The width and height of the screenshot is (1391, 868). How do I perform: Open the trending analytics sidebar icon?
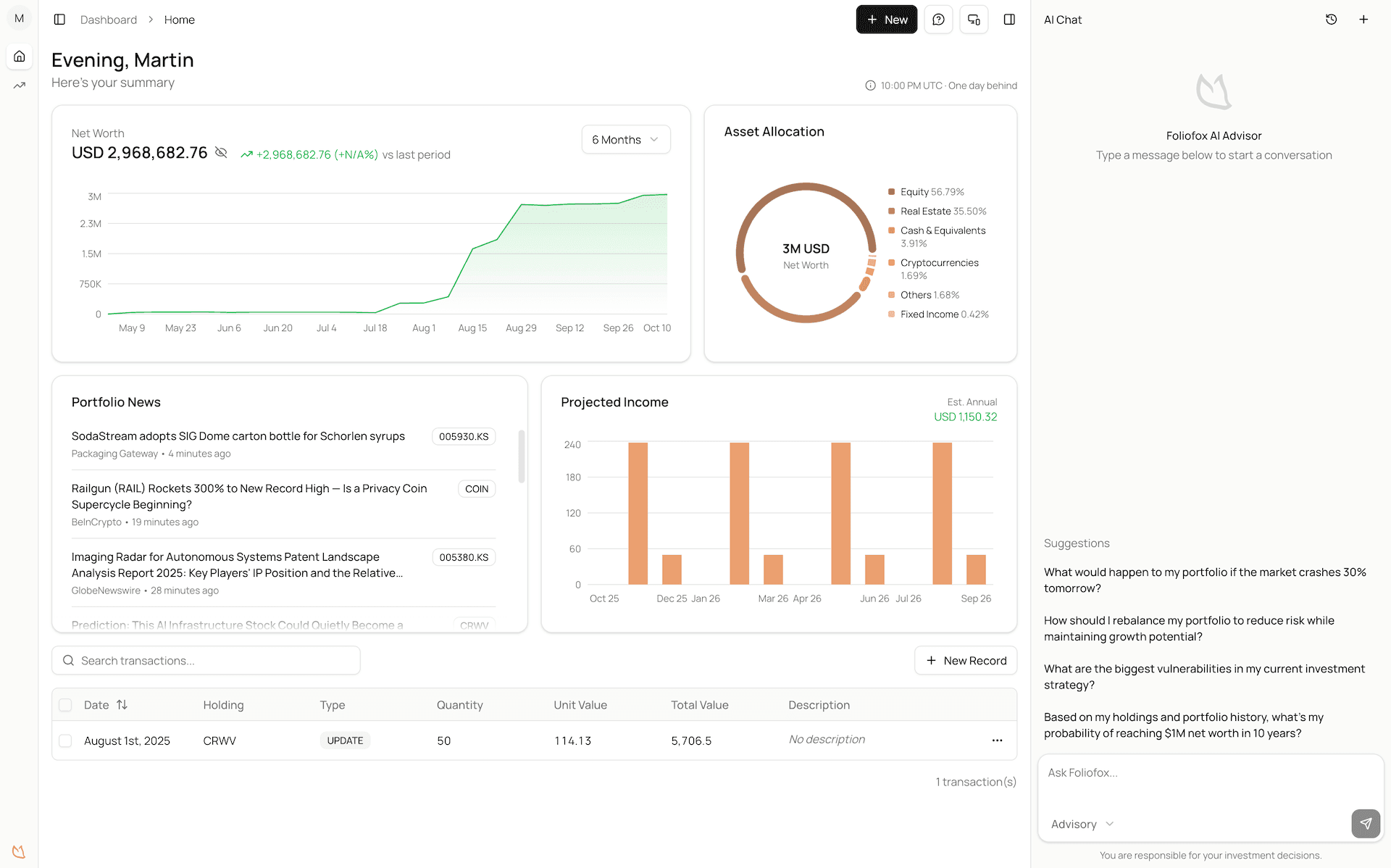(20, 85)
